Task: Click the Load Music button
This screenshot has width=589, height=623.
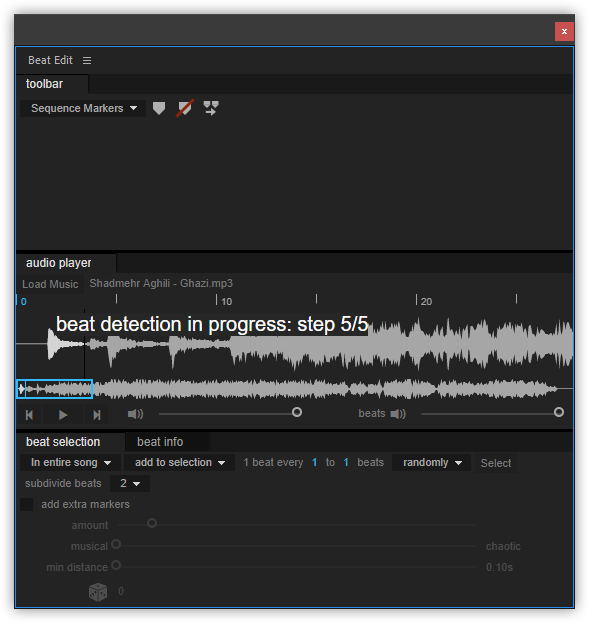Action: pos(50,284)
